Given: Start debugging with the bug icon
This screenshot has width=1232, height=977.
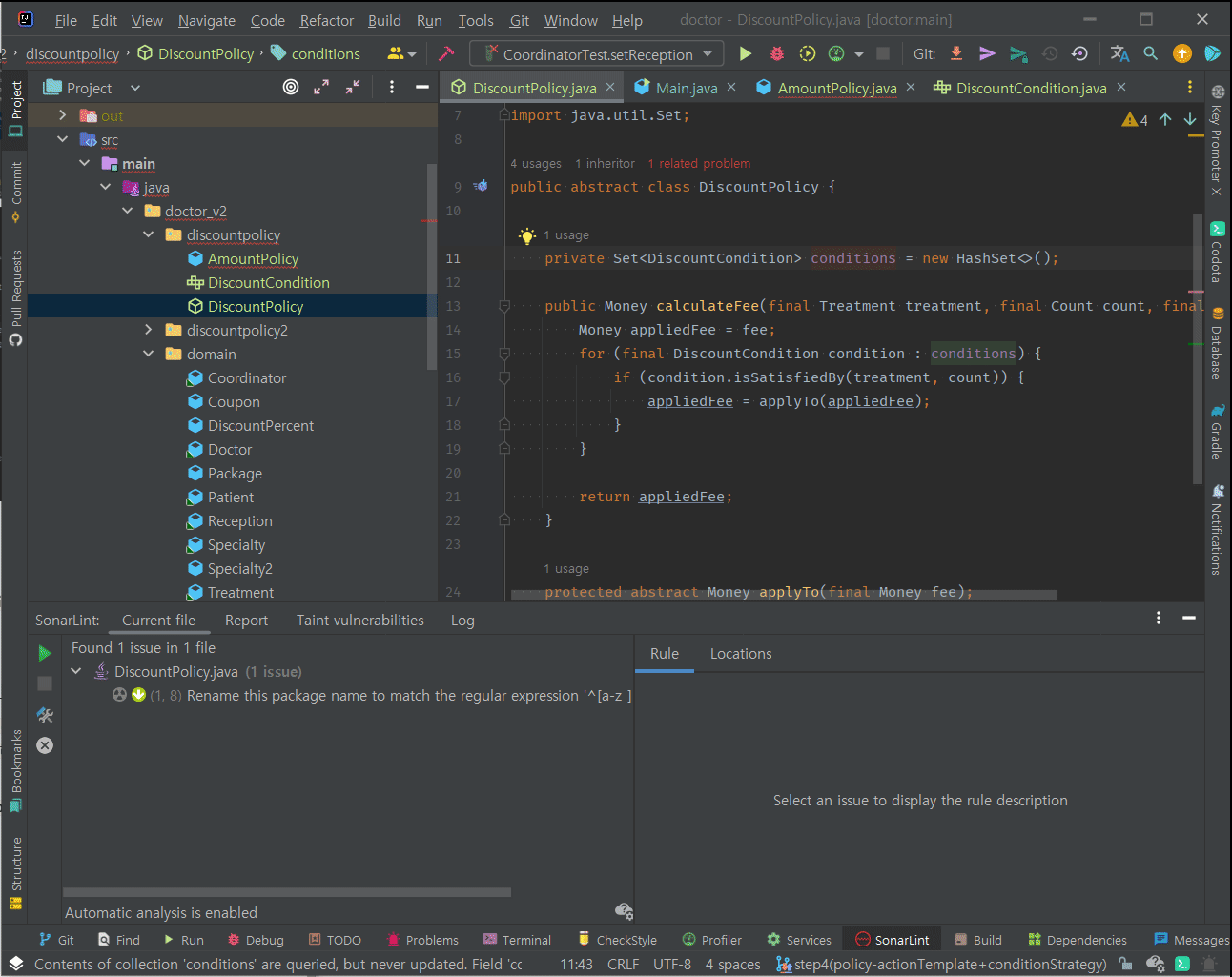Looking at the screenshot, I should coord(777,54).
